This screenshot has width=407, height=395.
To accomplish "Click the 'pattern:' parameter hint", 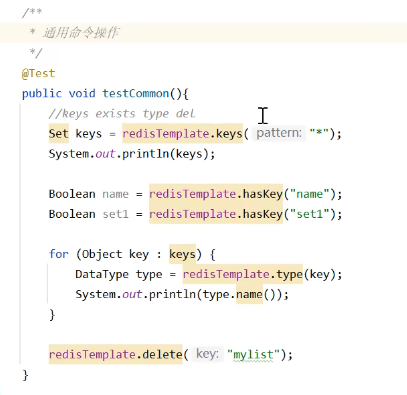I will point(279,133).
